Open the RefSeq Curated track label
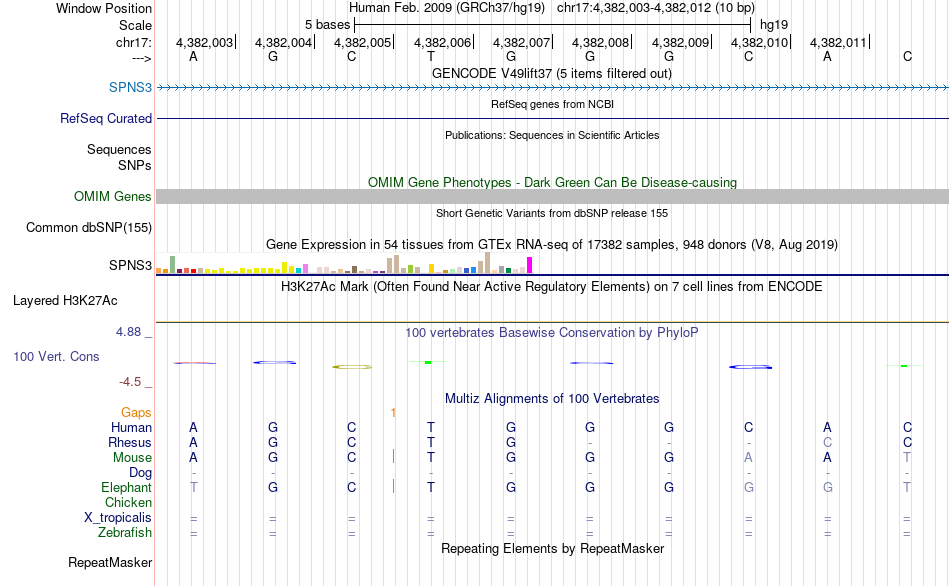 click(106, 118)
